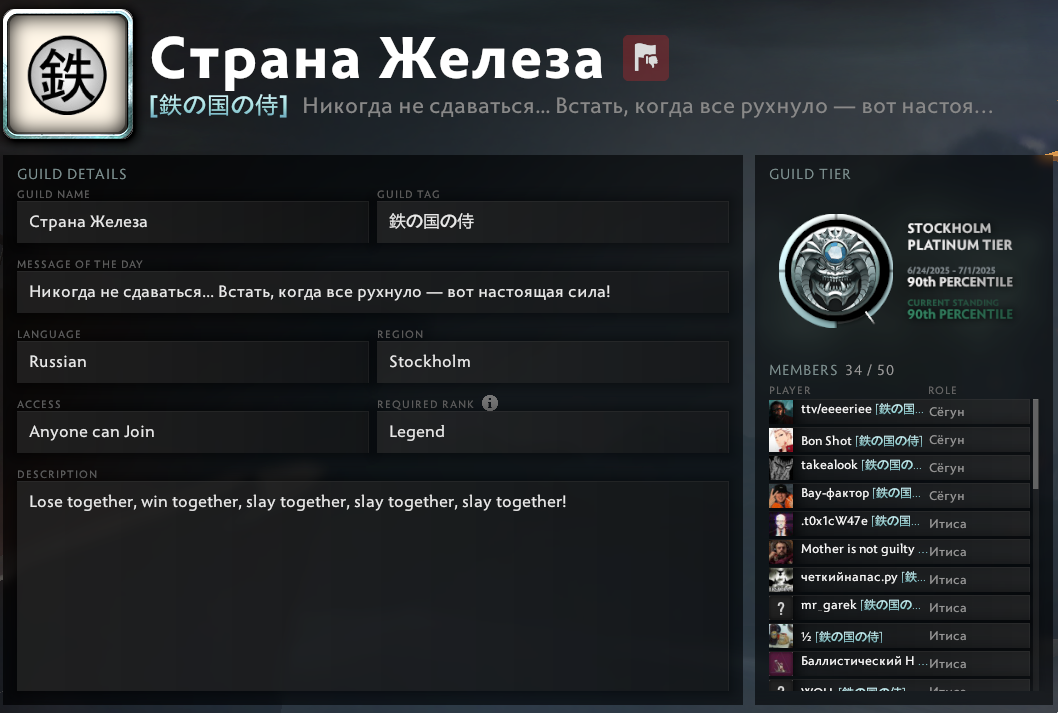Image resolution: width=1058 pixels, height=713 pixels.
Task: Click takealook's avatar icon
Action: (781, 467)
